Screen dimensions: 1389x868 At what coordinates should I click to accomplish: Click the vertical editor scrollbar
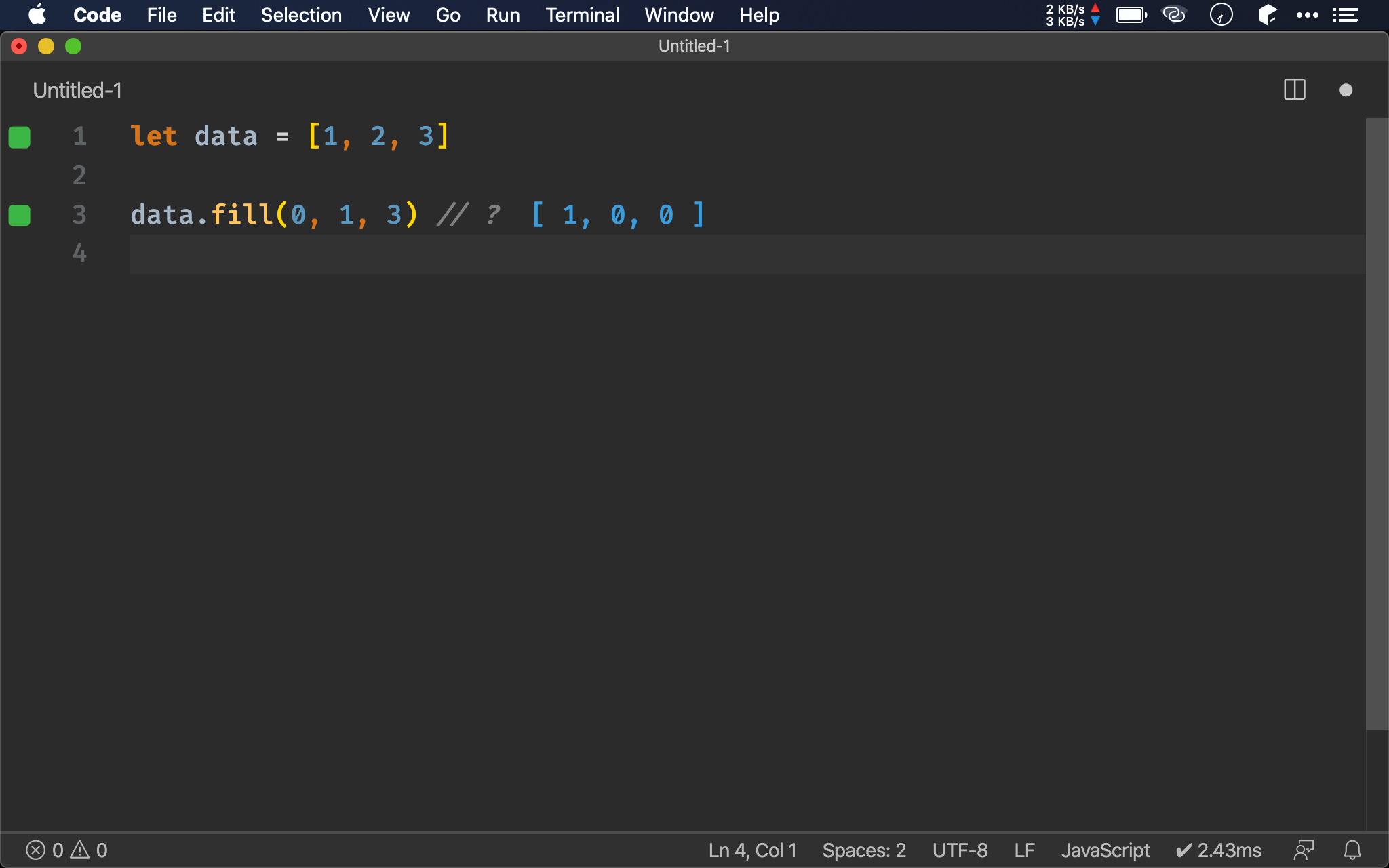(x=1376, y=424)
